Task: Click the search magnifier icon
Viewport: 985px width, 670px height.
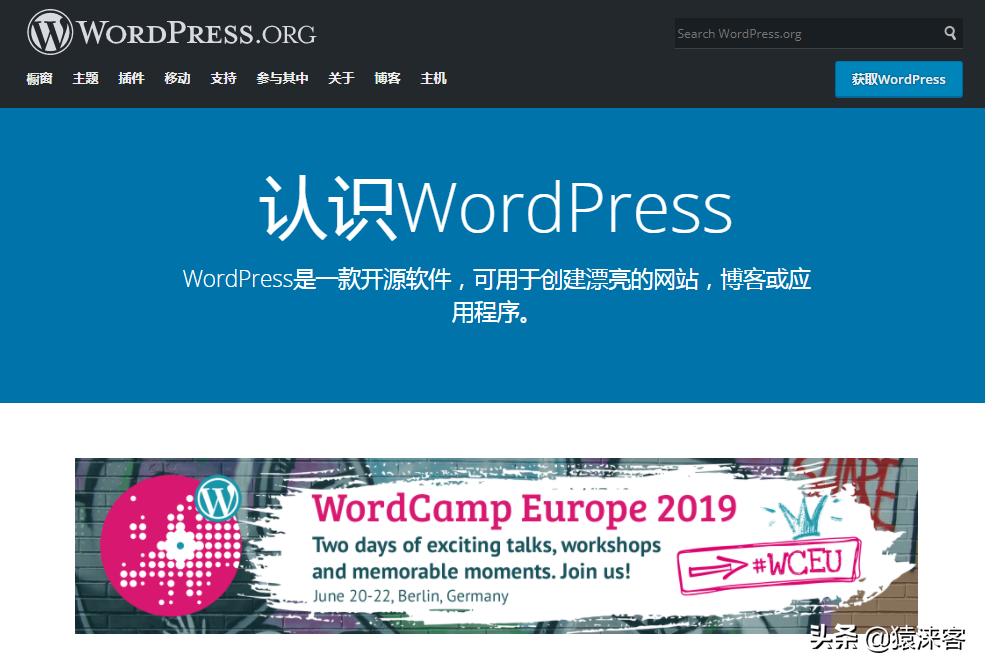Action: (x=950, y=33)
